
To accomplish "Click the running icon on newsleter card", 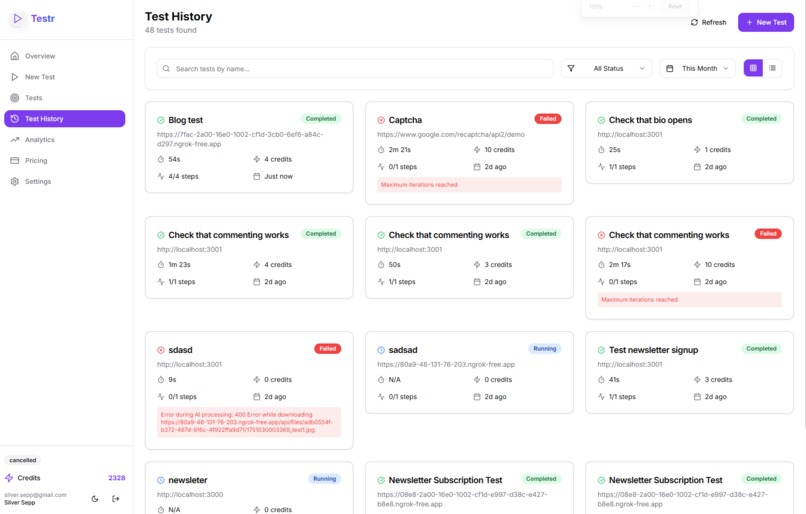I will [x=161, y=480].
